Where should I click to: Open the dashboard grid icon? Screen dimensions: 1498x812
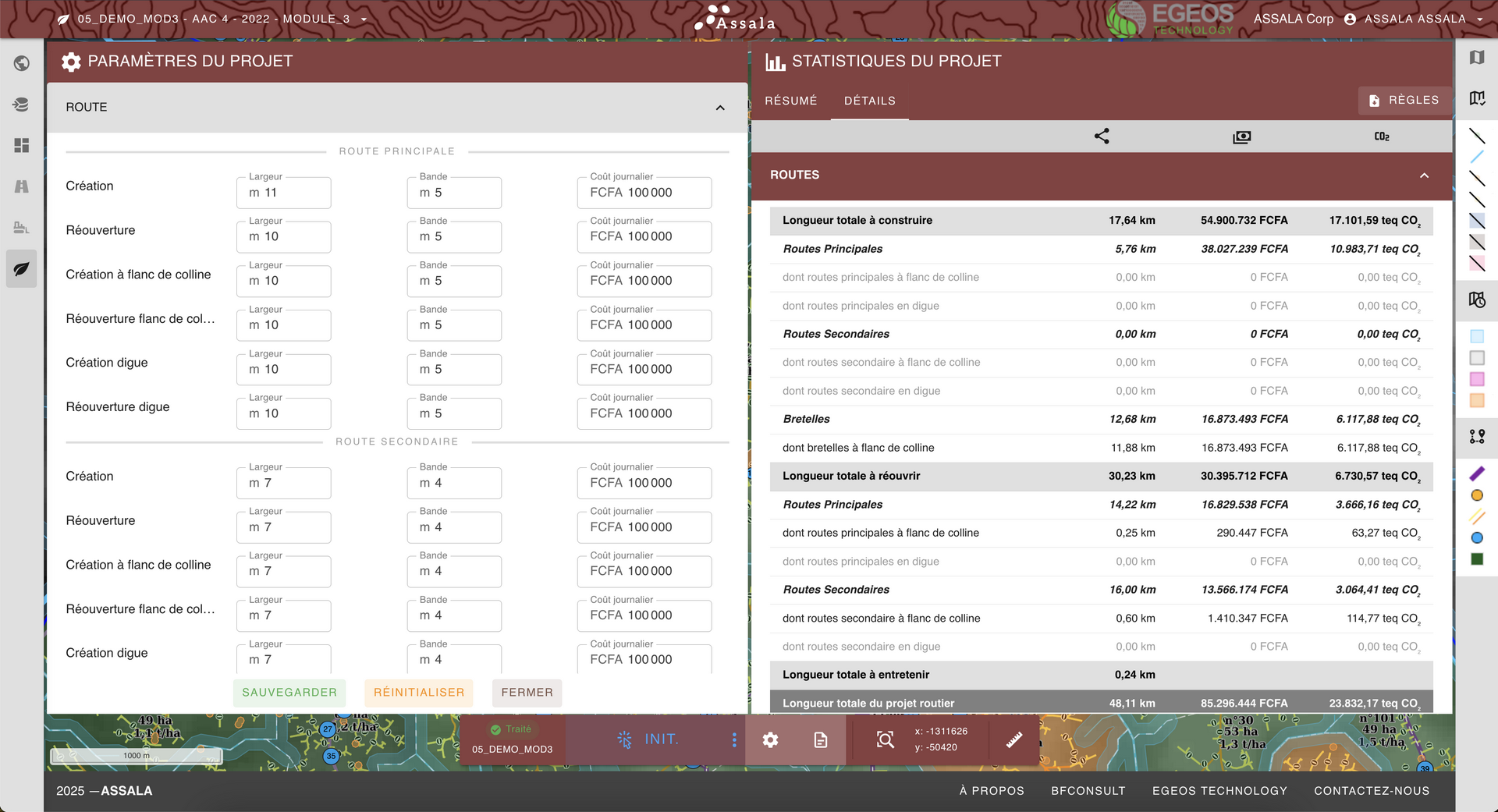22,146
